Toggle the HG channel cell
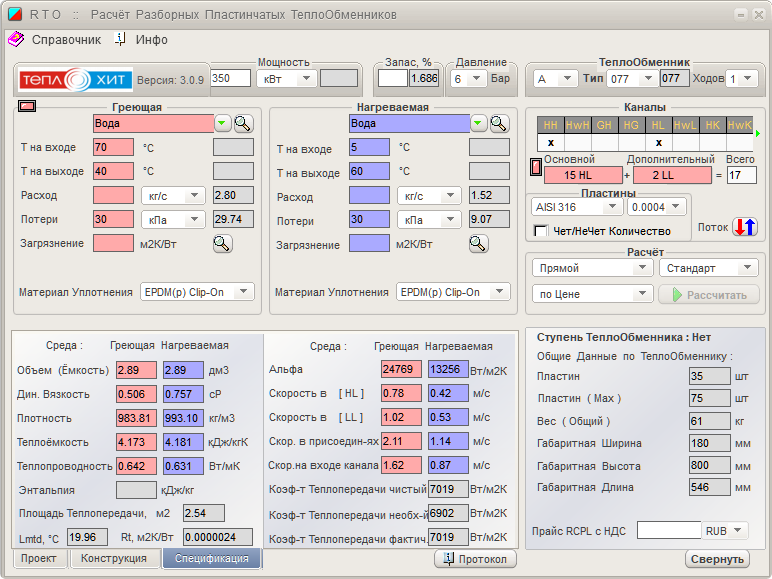772x579 pixels. click(x=632, y=142)
